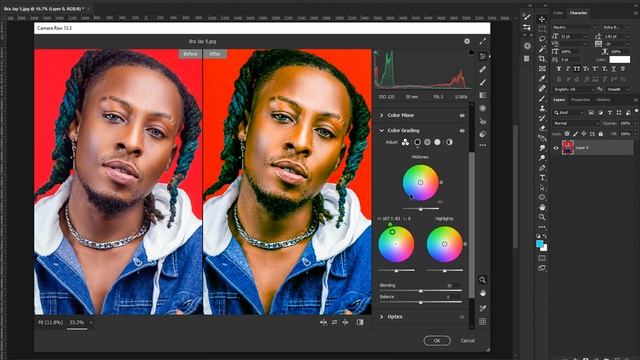Click Fit (11.8%) zoom option

51,322
